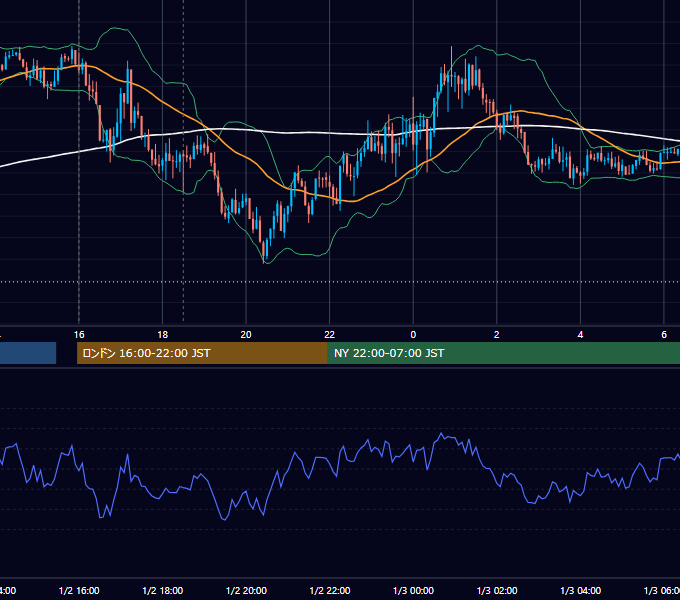680x600 pixels.
Task: Click the 1/3 04:00 time label
Action: click(581, 590)
